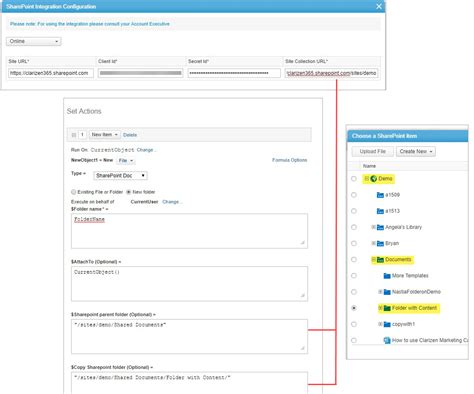Click Change link next to CurrentUser
The image size is (474, 394).
[x=171, y=202]
